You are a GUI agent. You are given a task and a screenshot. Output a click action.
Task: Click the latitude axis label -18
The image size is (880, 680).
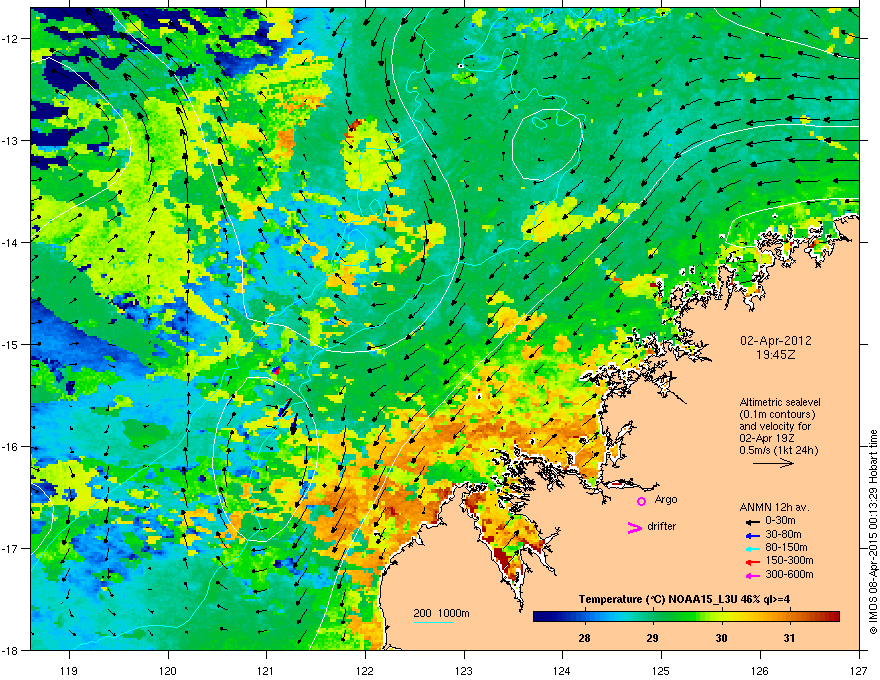pyautogui.click(x=11, y=650)
